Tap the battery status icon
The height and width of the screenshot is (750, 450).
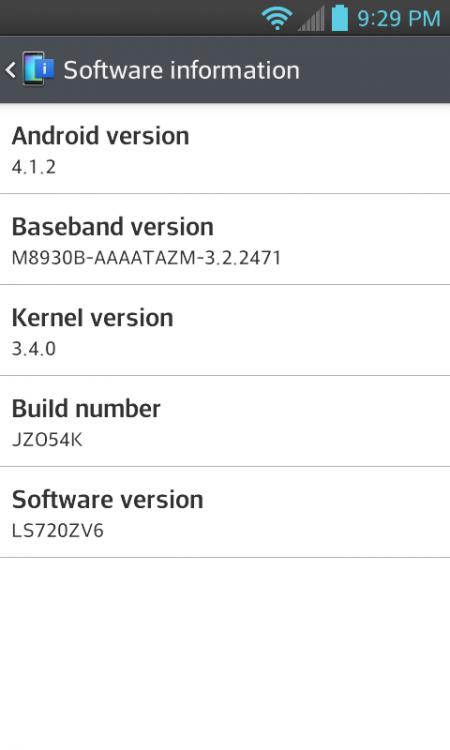[x=340, y=18]
